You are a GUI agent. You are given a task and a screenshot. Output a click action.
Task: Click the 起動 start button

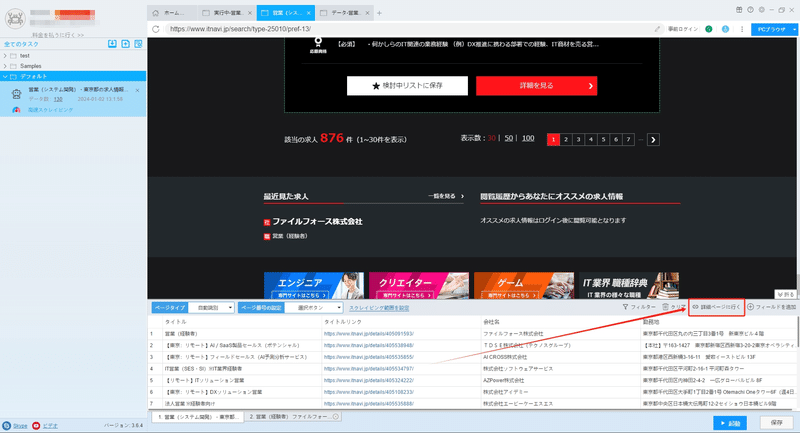[730, 423]
